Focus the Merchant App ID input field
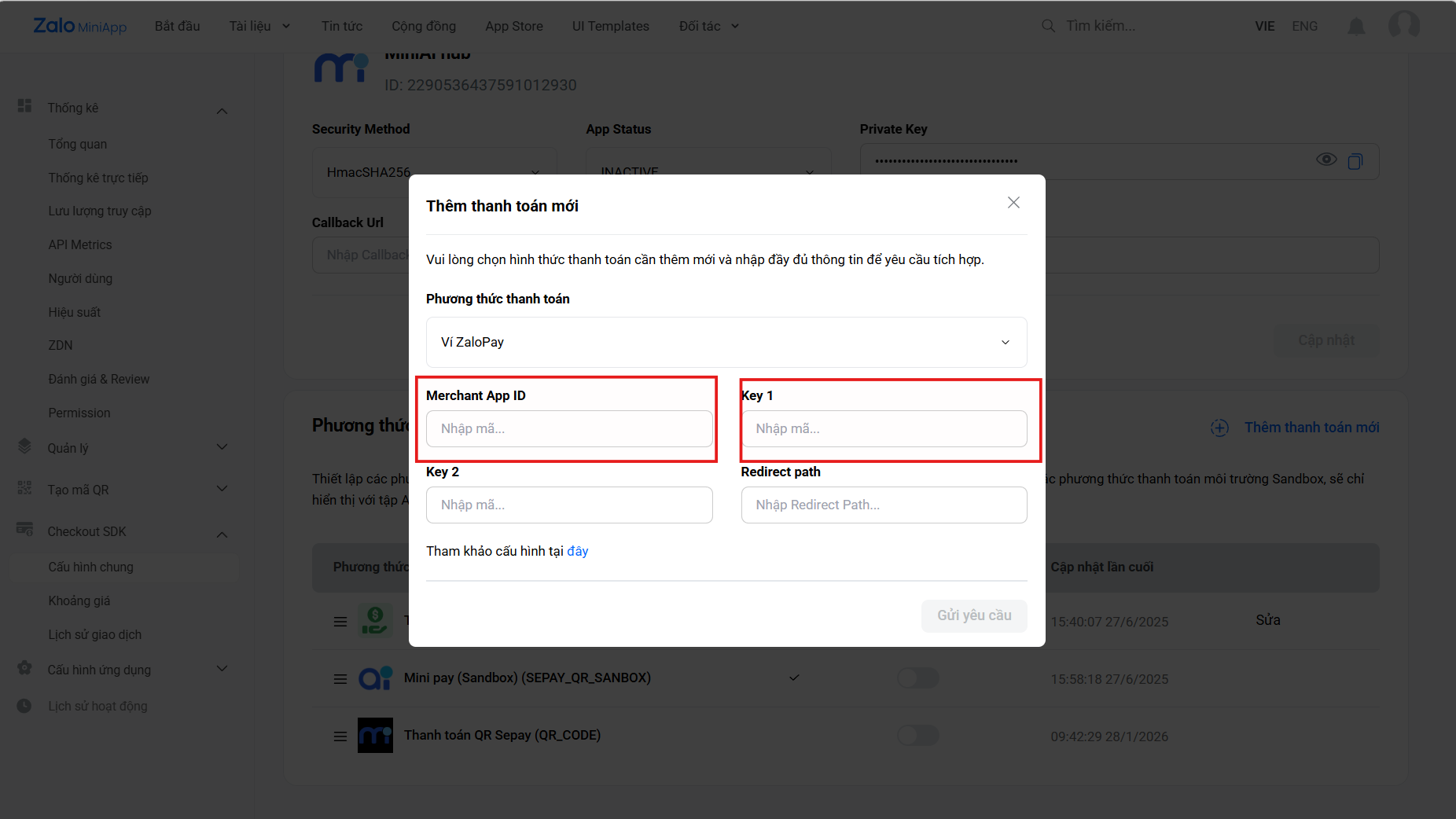 tap(569, 428)
